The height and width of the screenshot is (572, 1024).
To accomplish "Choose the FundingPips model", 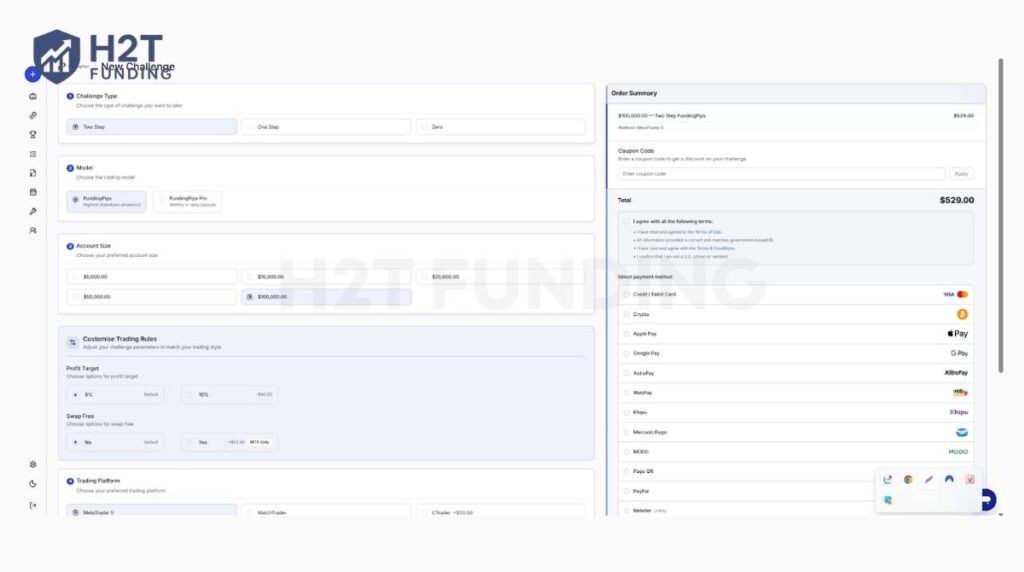I will pos(106,201).
